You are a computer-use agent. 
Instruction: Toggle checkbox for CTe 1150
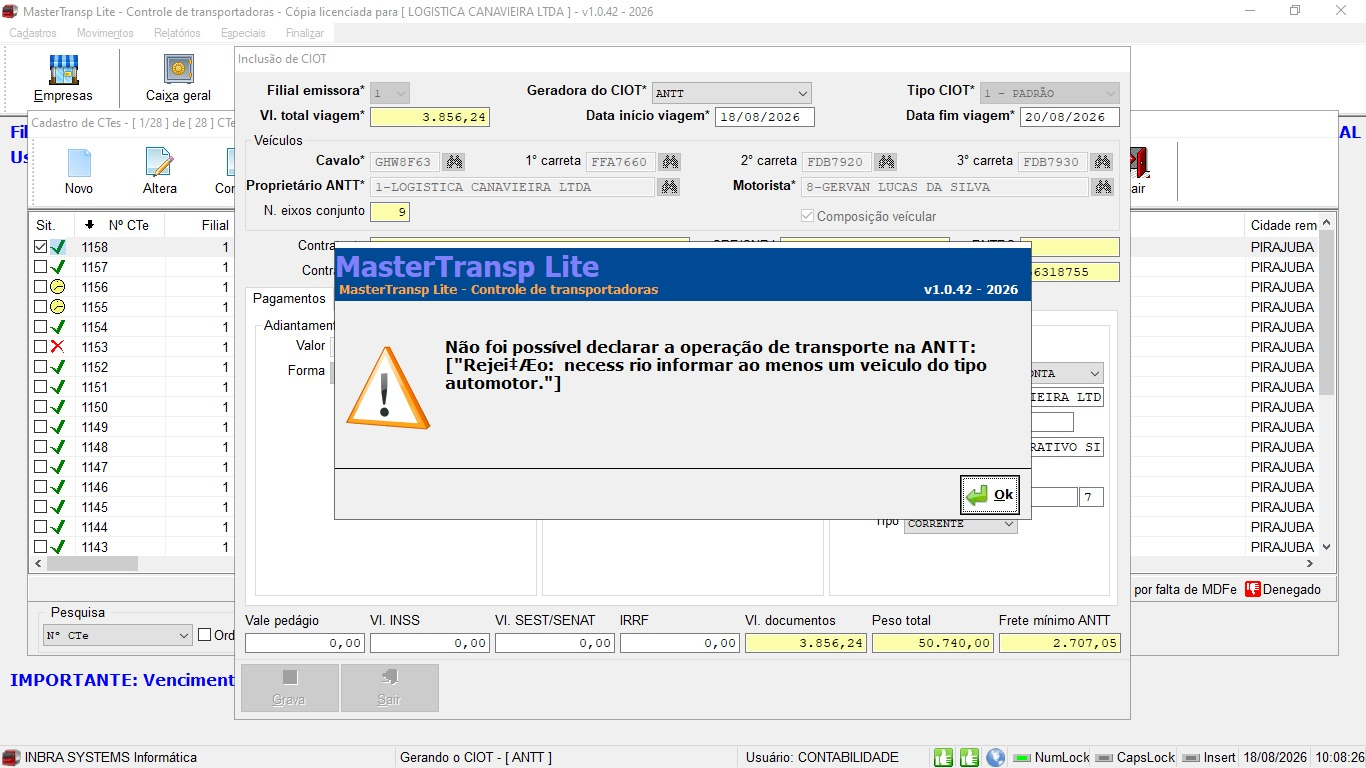(x=40, y=407)
